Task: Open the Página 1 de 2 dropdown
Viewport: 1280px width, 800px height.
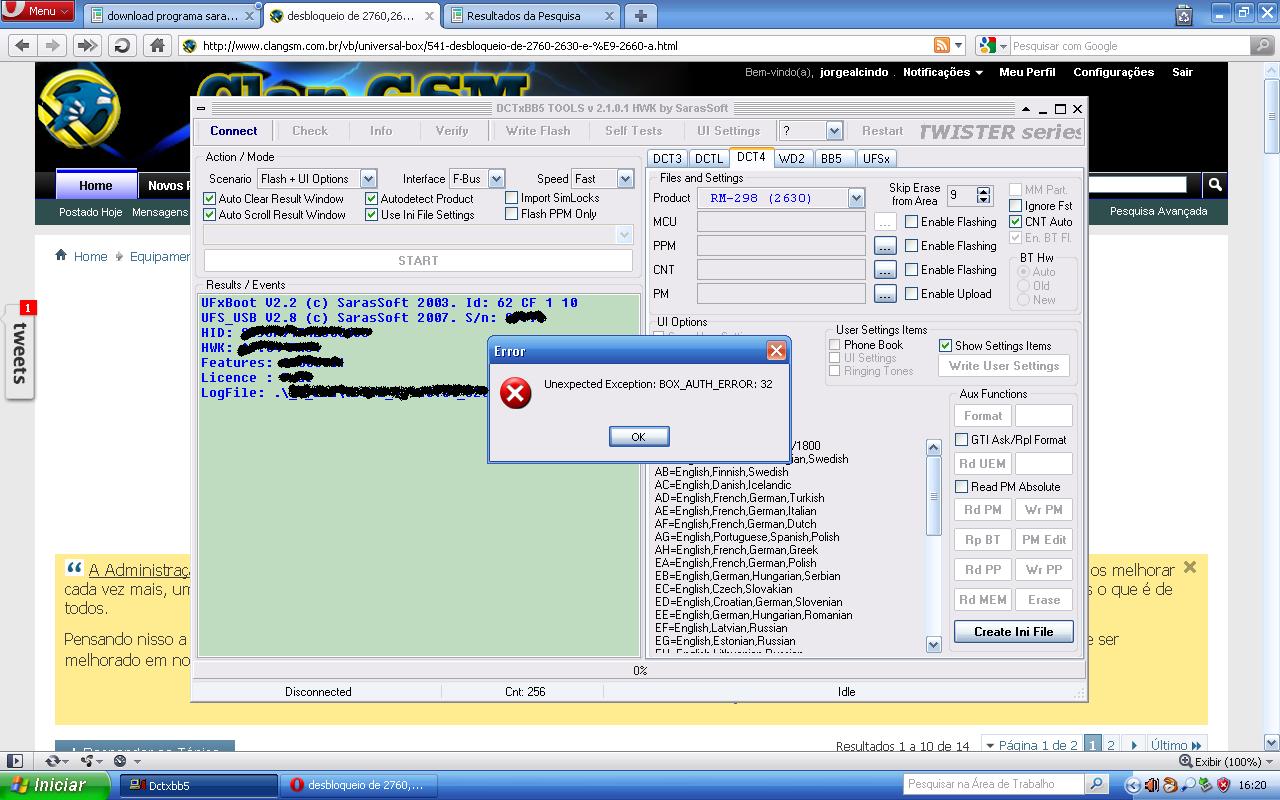Action: coord(1031,745)
